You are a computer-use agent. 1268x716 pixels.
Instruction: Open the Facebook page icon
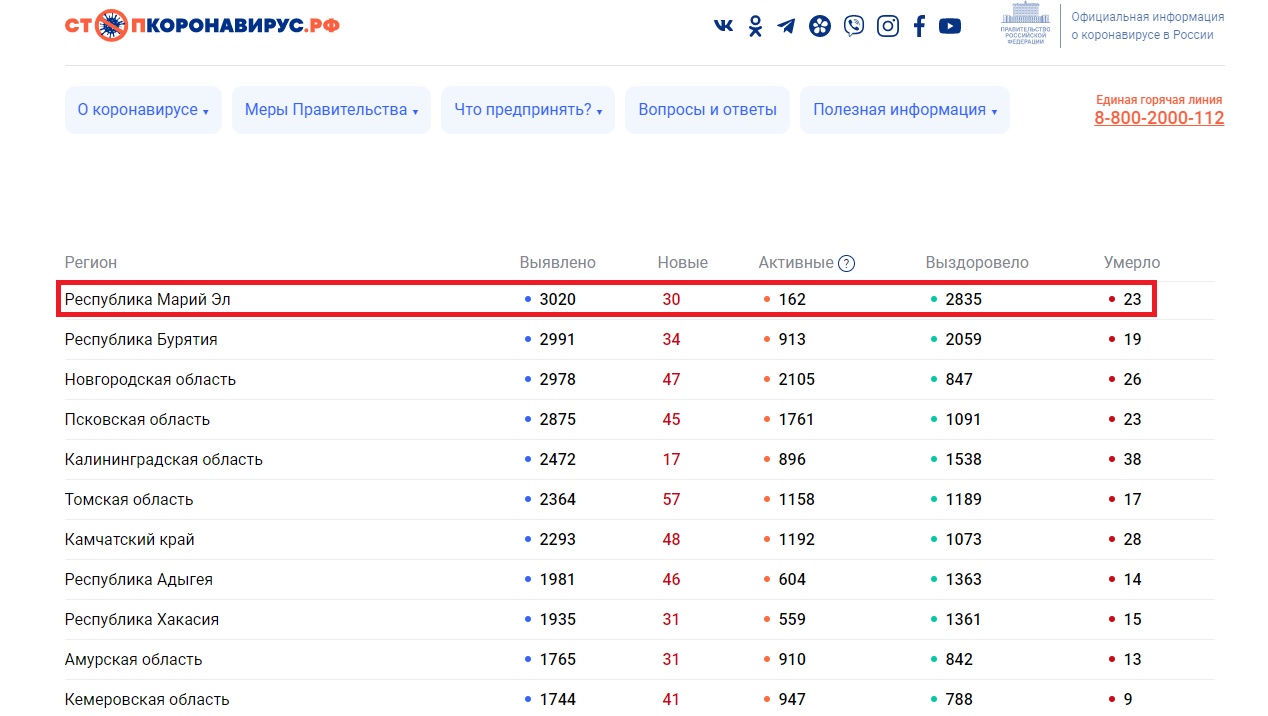[919, 26]
